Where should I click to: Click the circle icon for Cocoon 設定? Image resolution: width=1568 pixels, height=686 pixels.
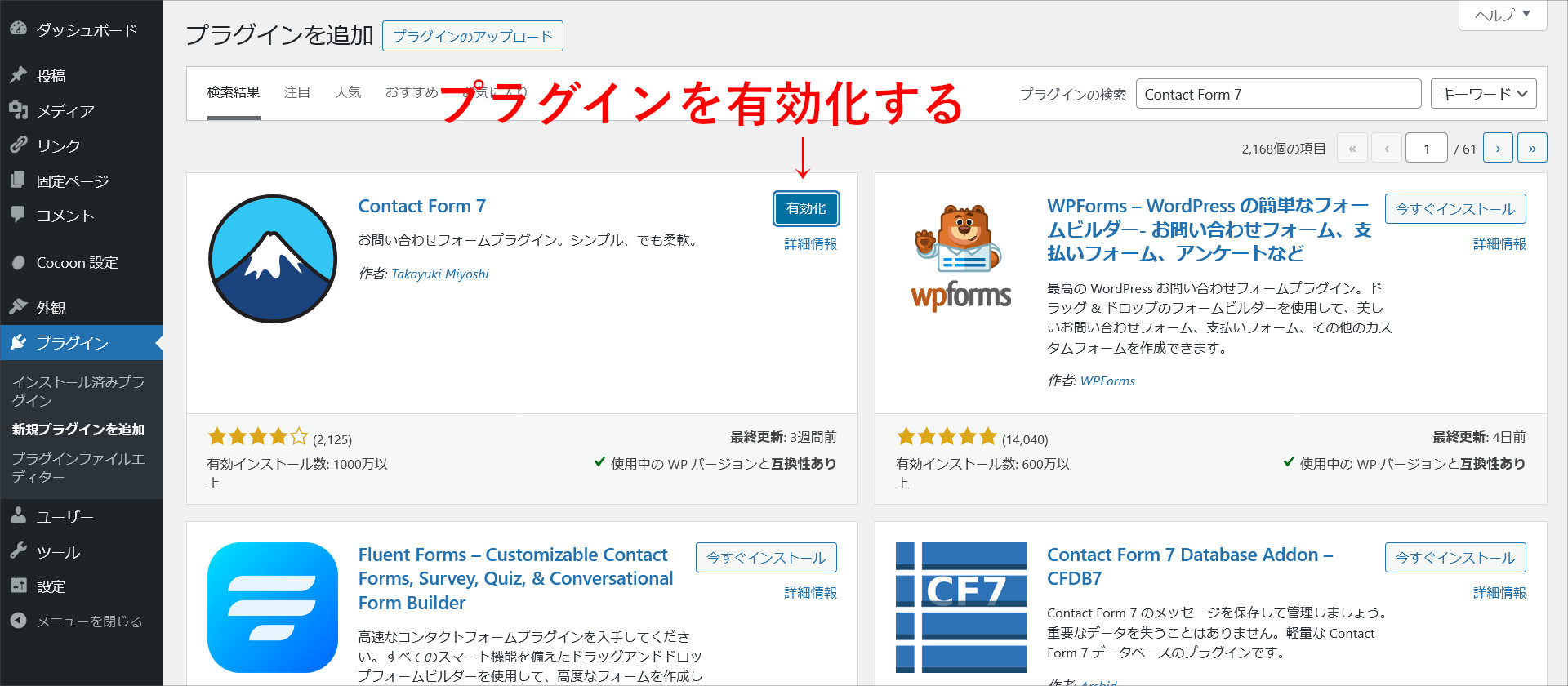19,262
